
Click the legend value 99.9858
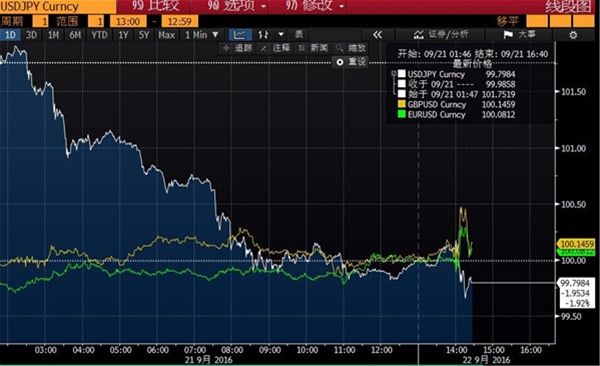click(501, 84)
